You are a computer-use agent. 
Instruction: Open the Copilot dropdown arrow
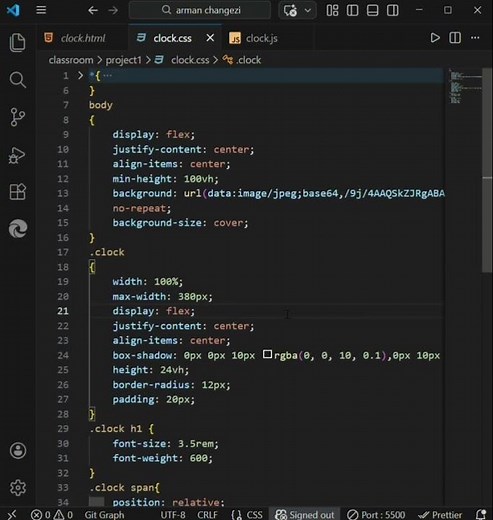(x=308, y=10)
